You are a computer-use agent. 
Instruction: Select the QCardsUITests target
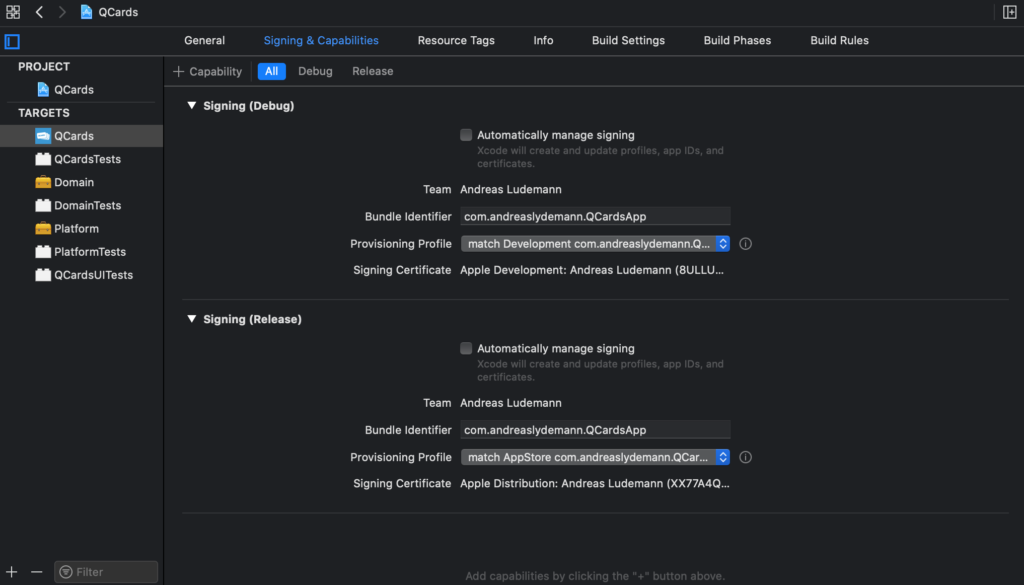pyautogui.click(x=82, y=275)
